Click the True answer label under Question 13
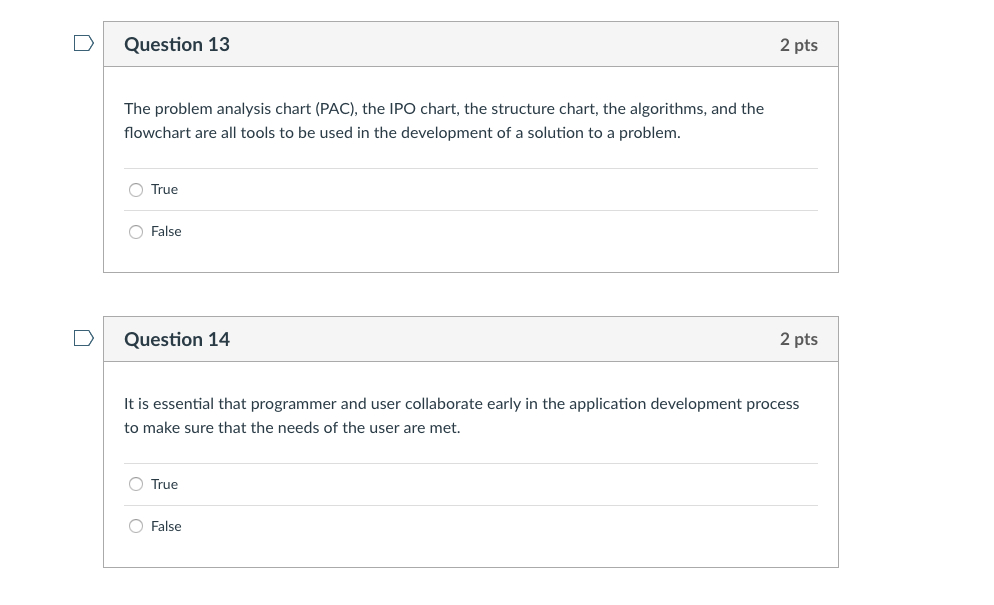Image resolution: width=994 pixels, height=605 pixels. 163,189
